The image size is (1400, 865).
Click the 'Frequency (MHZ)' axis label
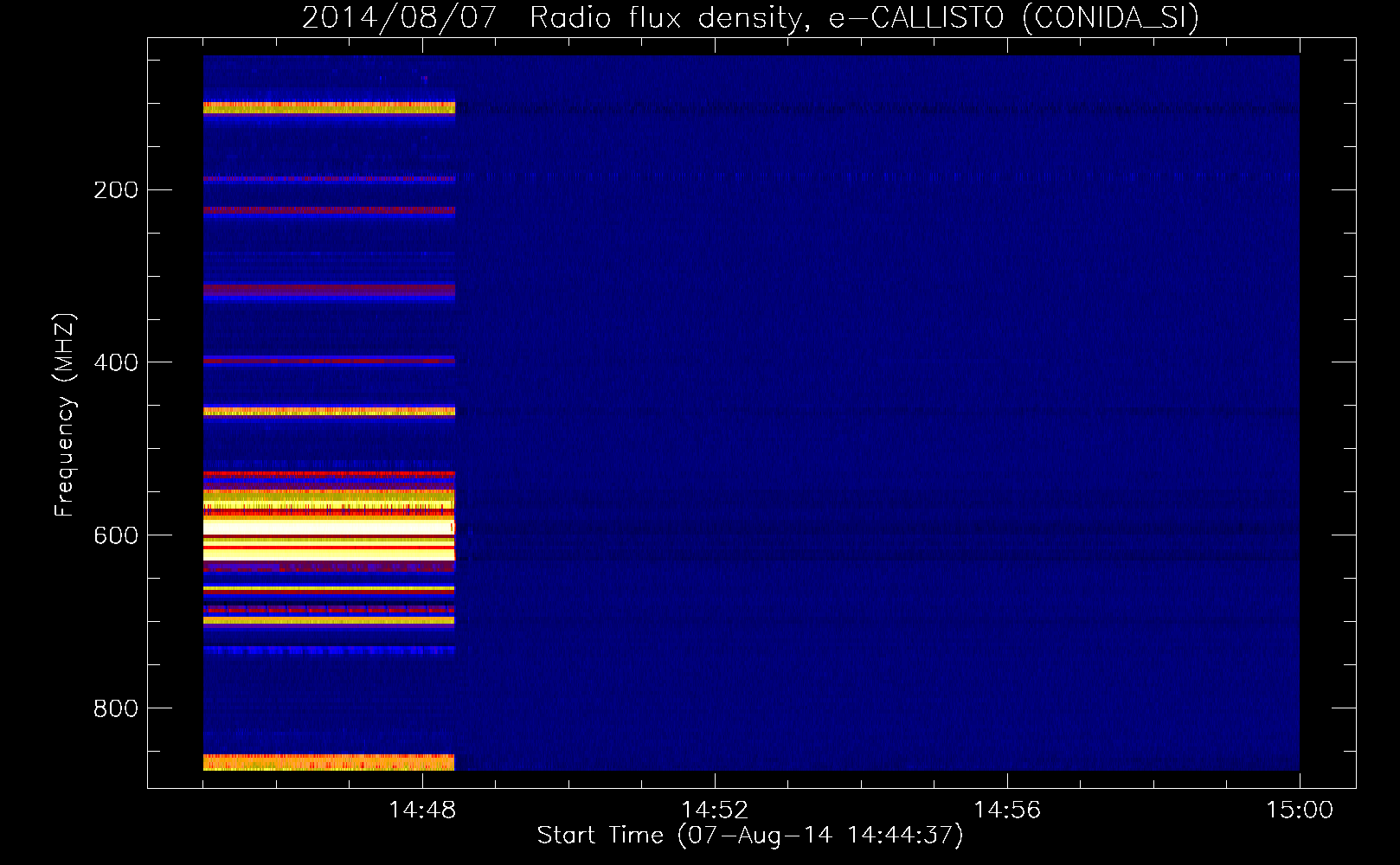pyautogui.click(x=65, y=414)
